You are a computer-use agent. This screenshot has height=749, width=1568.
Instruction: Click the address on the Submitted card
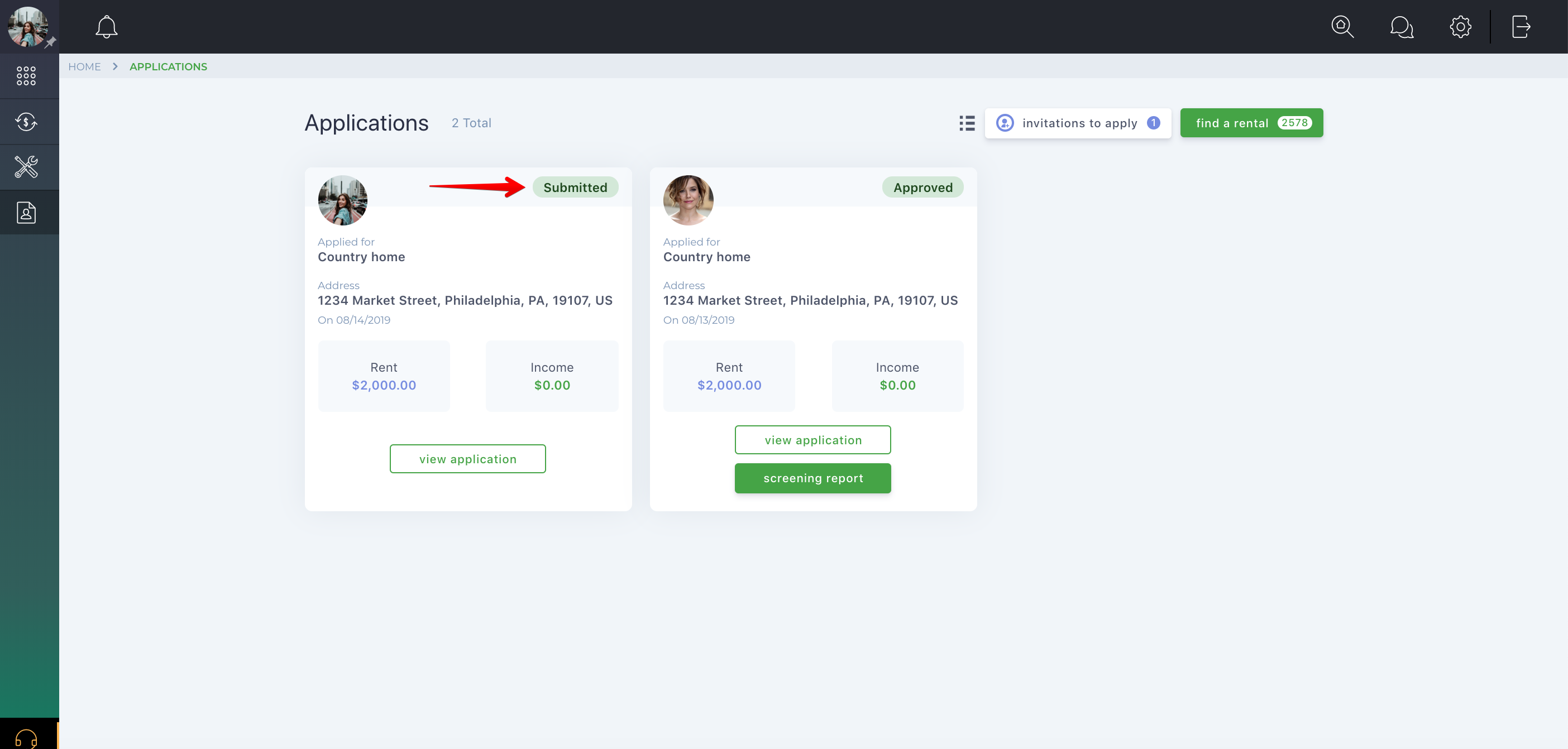[465, 301]
